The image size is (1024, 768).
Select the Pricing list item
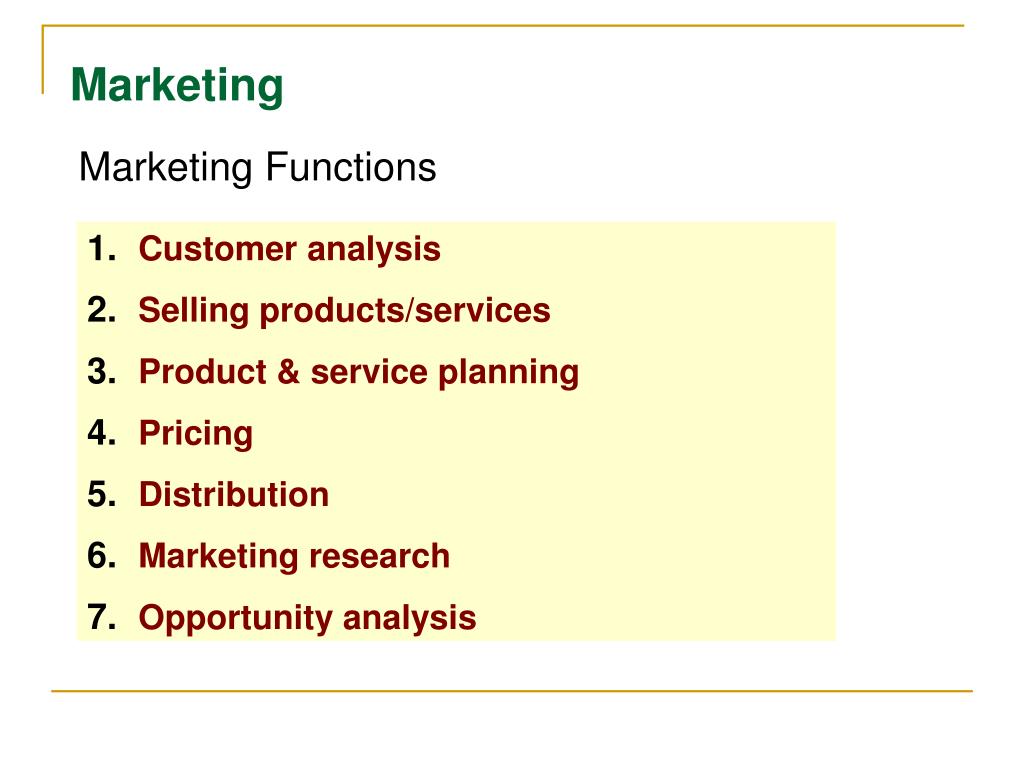[x=196, y=434]
